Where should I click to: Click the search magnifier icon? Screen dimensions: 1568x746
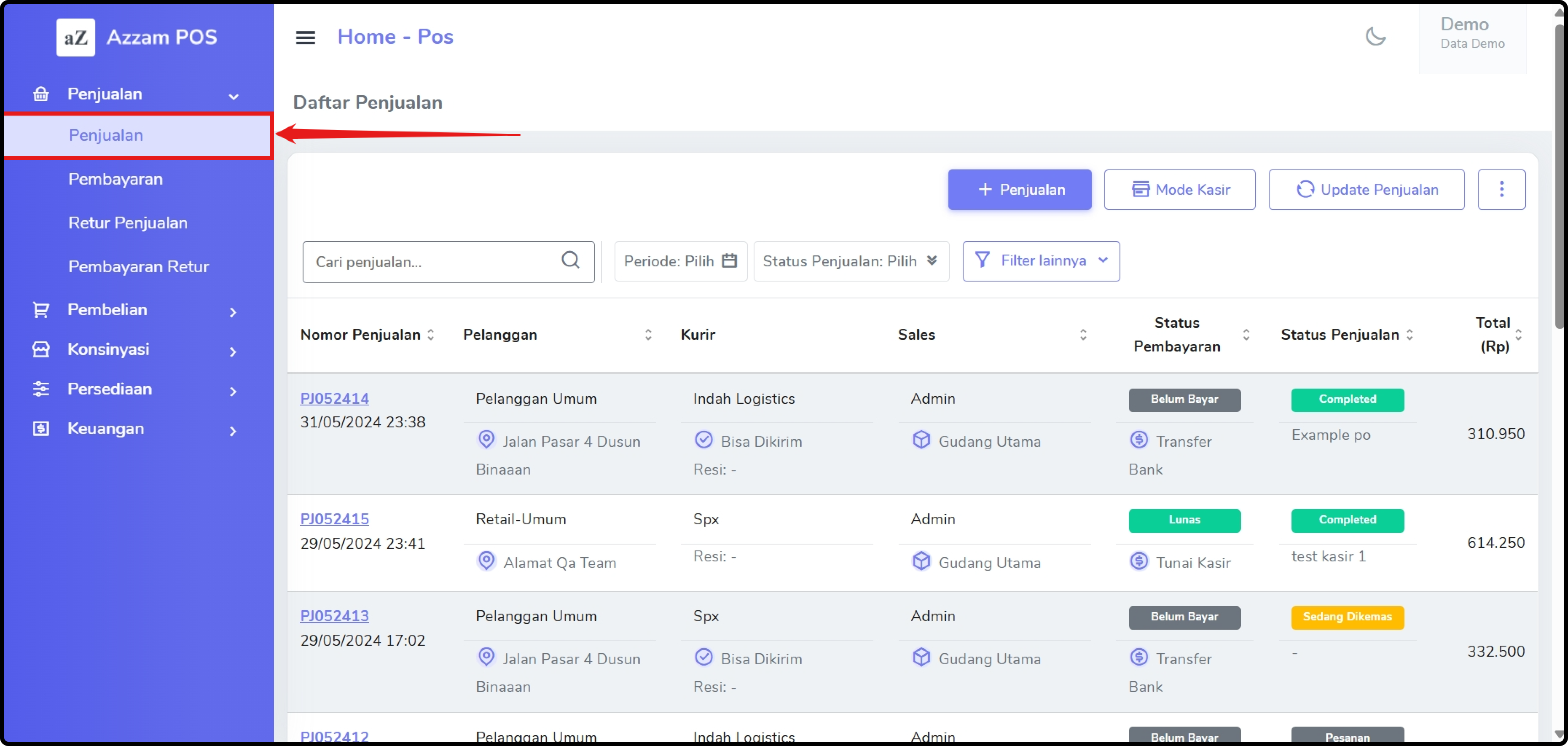pos(570,260)
